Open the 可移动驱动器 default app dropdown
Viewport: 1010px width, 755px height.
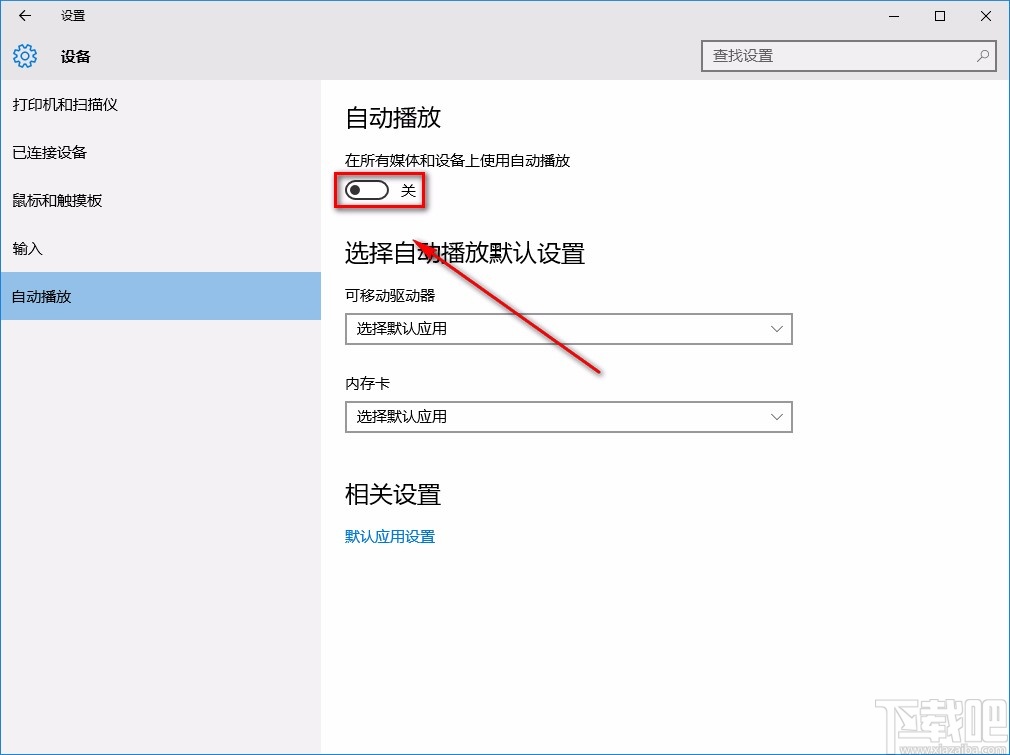[568, 329]
